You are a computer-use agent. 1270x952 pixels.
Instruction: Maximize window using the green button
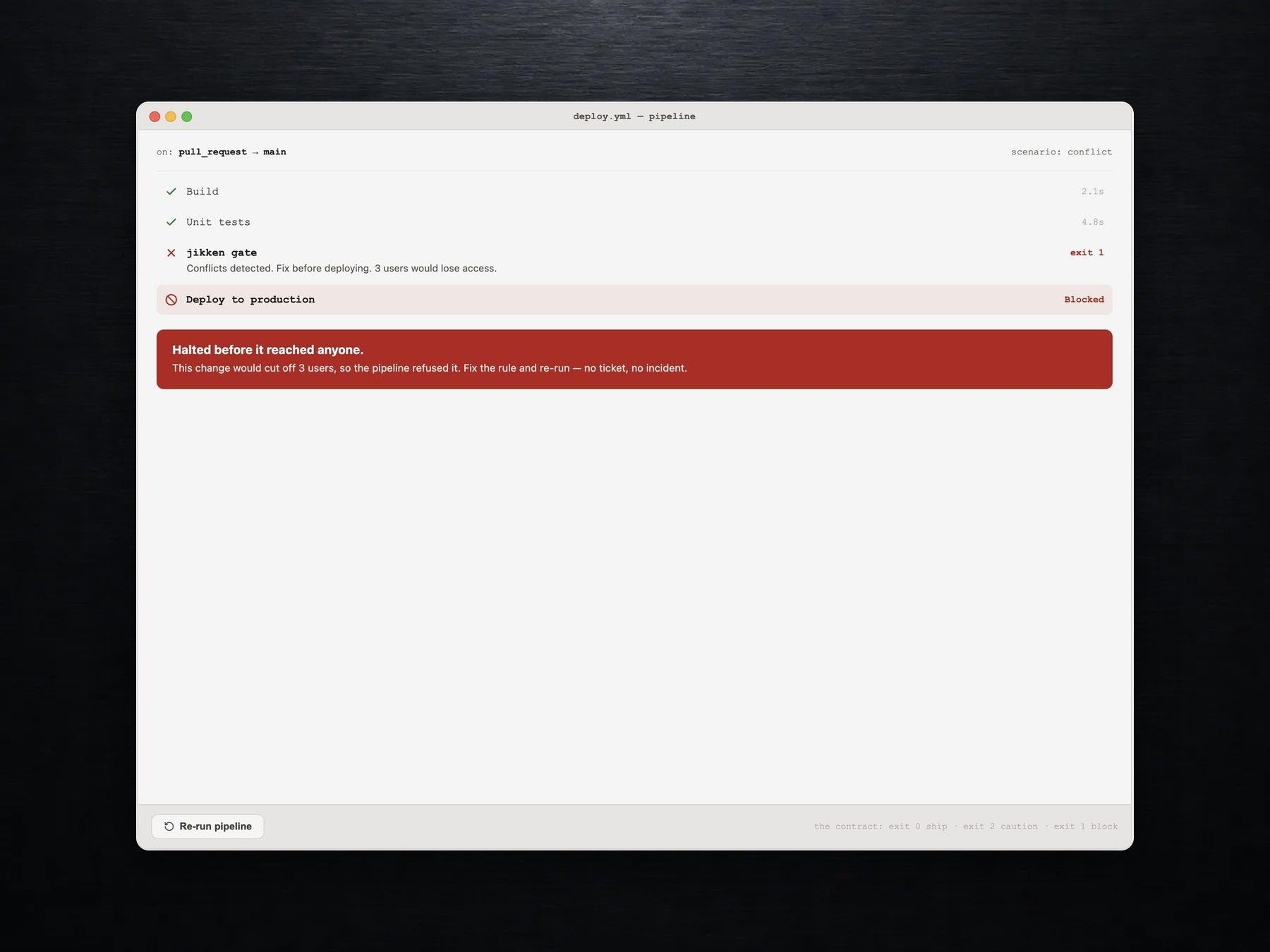click(187, 116)
